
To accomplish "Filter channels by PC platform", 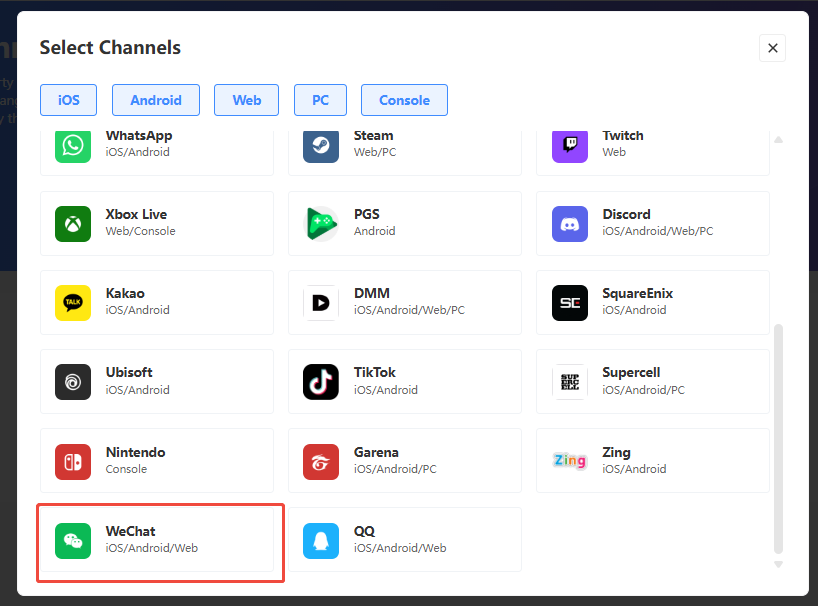I will (320, 100).
